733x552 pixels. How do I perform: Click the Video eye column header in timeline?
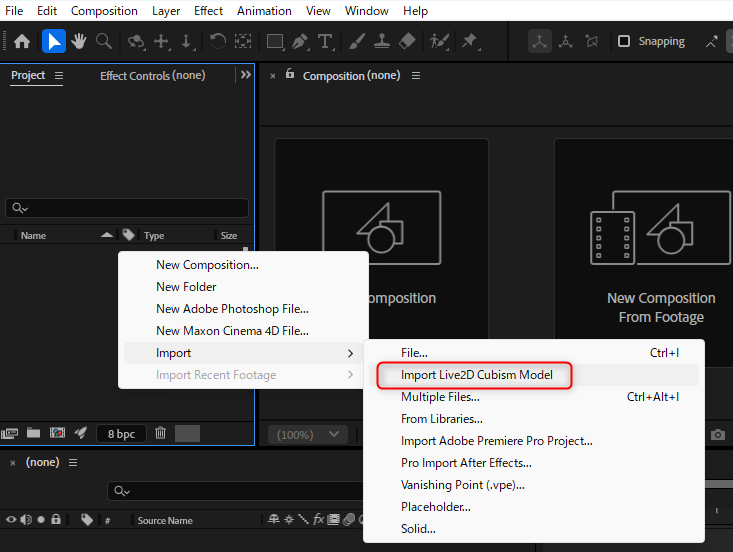click(x=11, y=520)
